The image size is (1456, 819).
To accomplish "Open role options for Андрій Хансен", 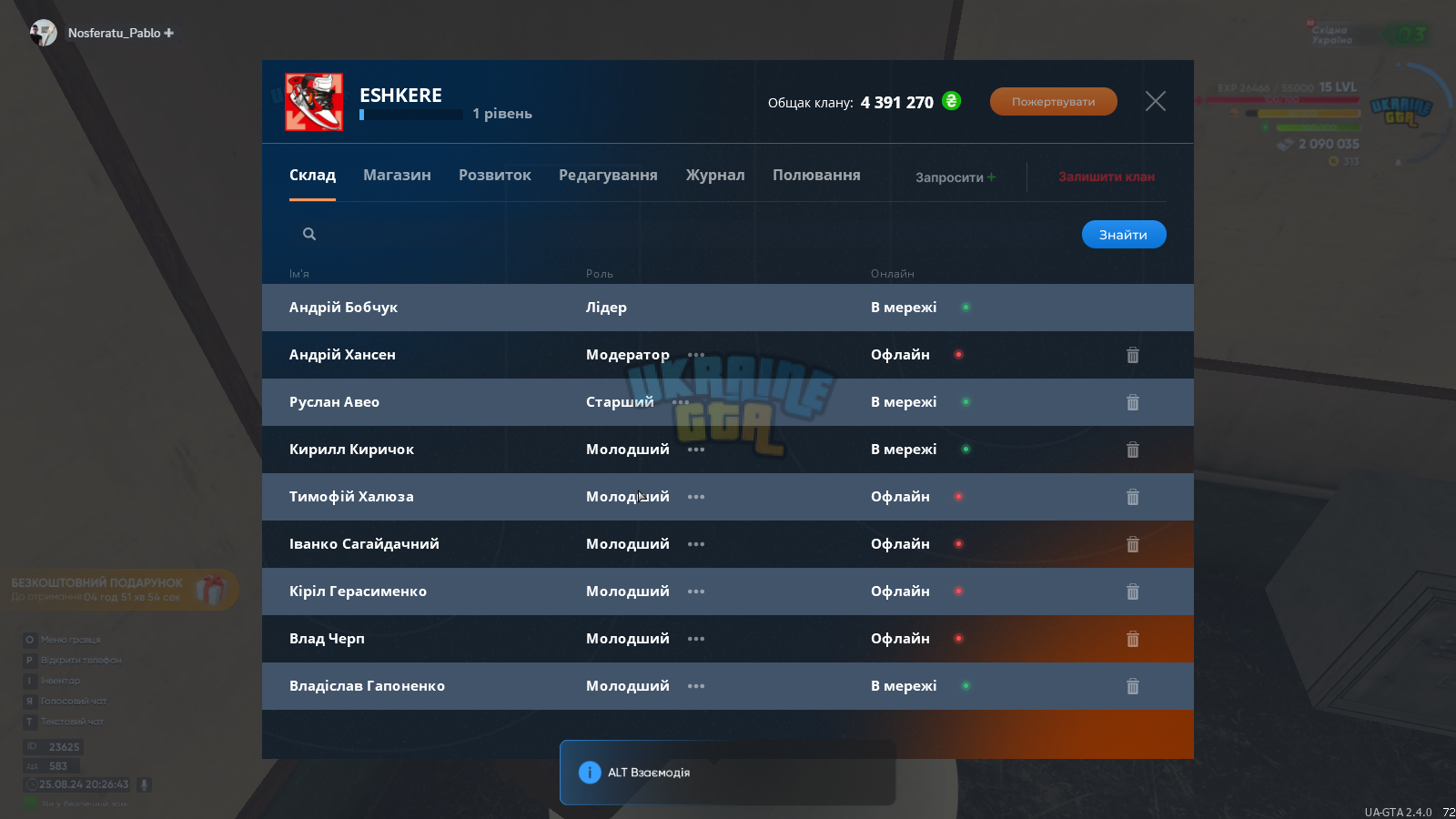I will point(696,355).
